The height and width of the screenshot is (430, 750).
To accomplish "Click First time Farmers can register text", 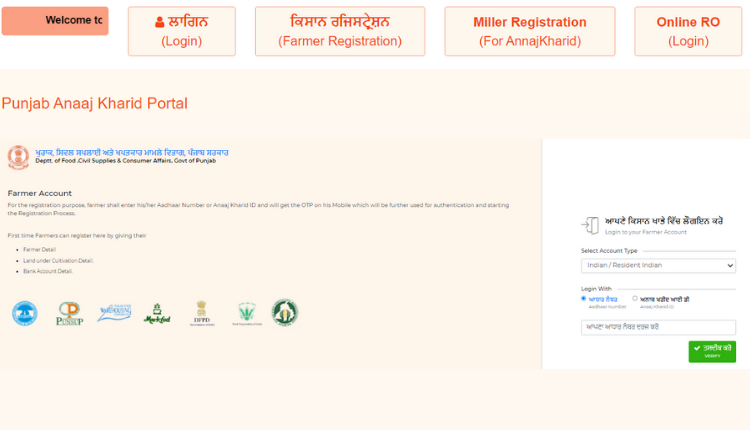I will 77,235.
